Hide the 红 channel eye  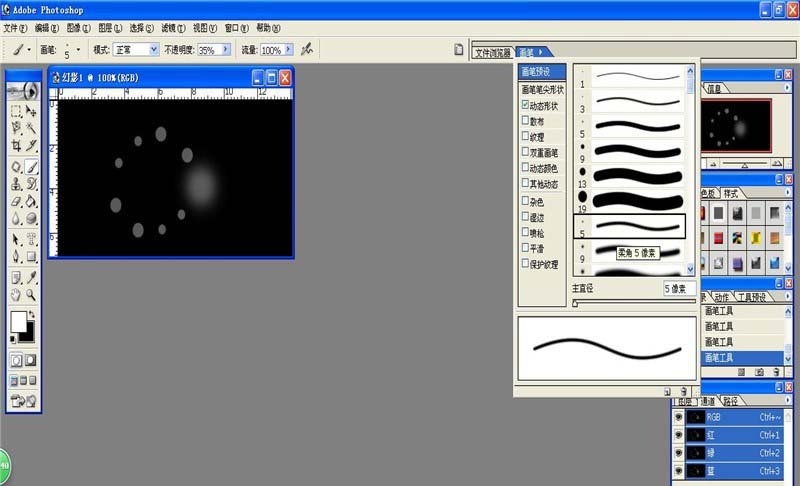pos(679,435)
